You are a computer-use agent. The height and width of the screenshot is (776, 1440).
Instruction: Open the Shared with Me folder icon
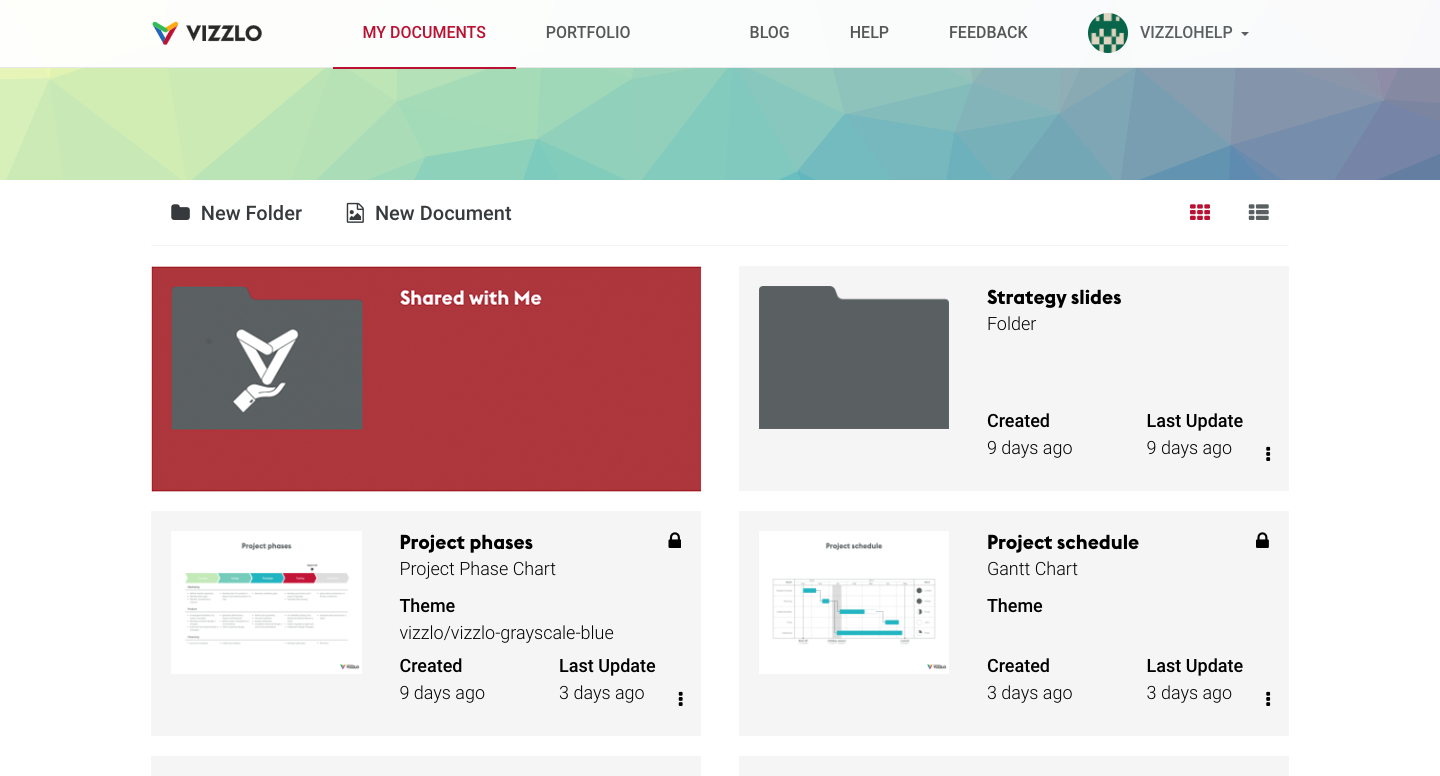click(x=267, y=358)
